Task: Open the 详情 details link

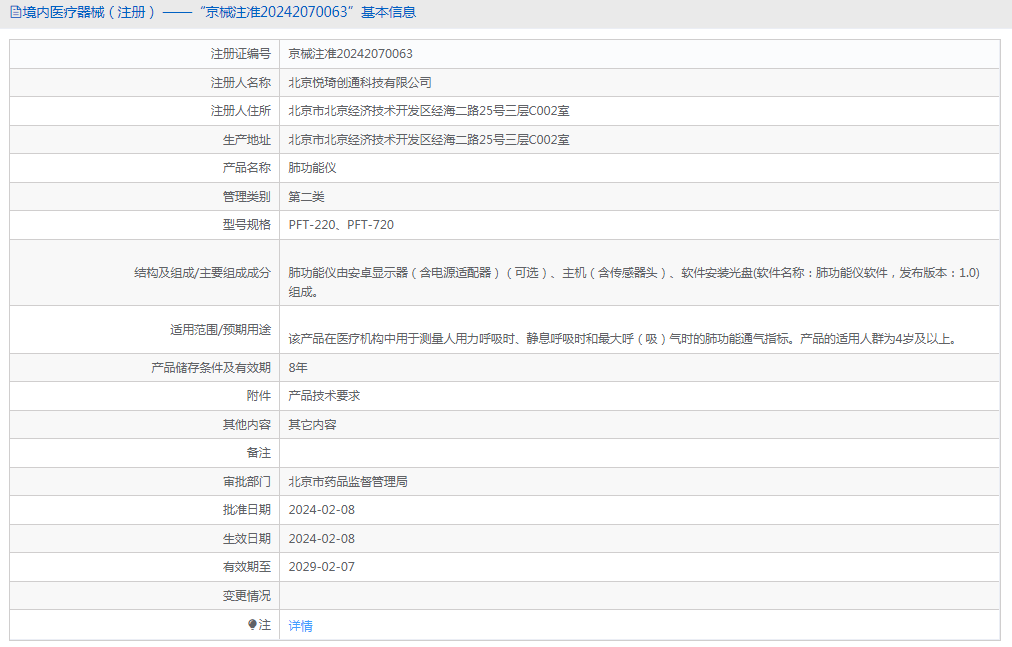Action: 300,626
